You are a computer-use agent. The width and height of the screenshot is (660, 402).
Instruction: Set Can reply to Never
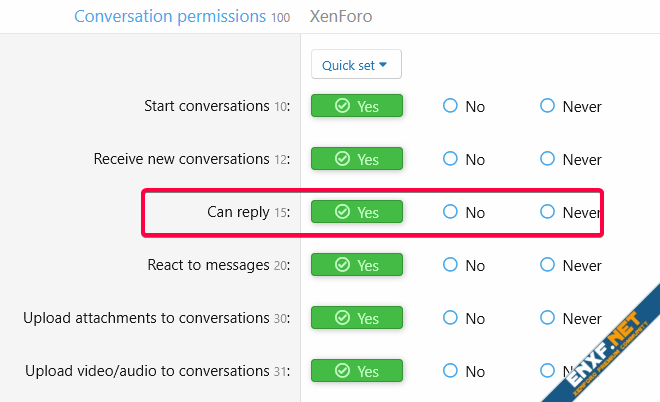coord(547,212)
